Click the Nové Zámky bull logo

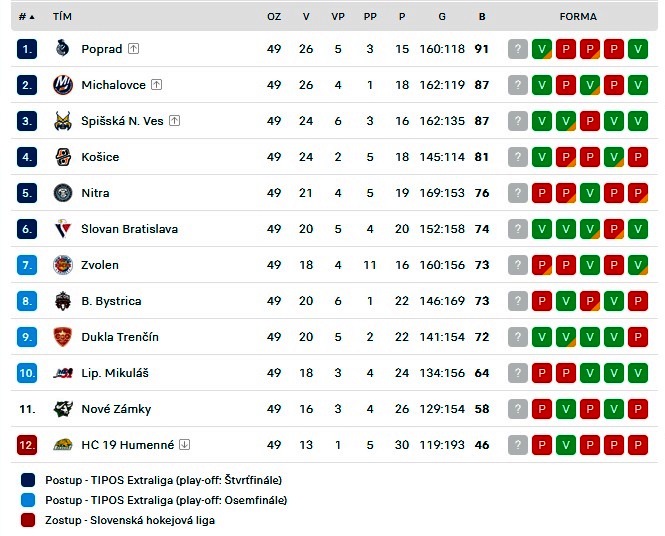click(x=63, y=409)
